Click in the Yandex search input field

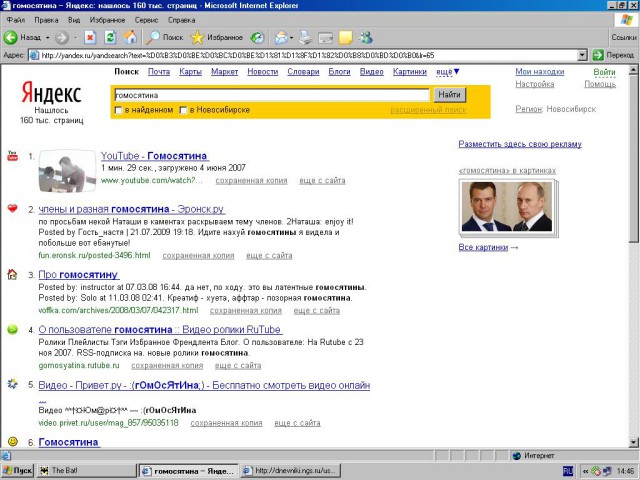coord(271,95)
